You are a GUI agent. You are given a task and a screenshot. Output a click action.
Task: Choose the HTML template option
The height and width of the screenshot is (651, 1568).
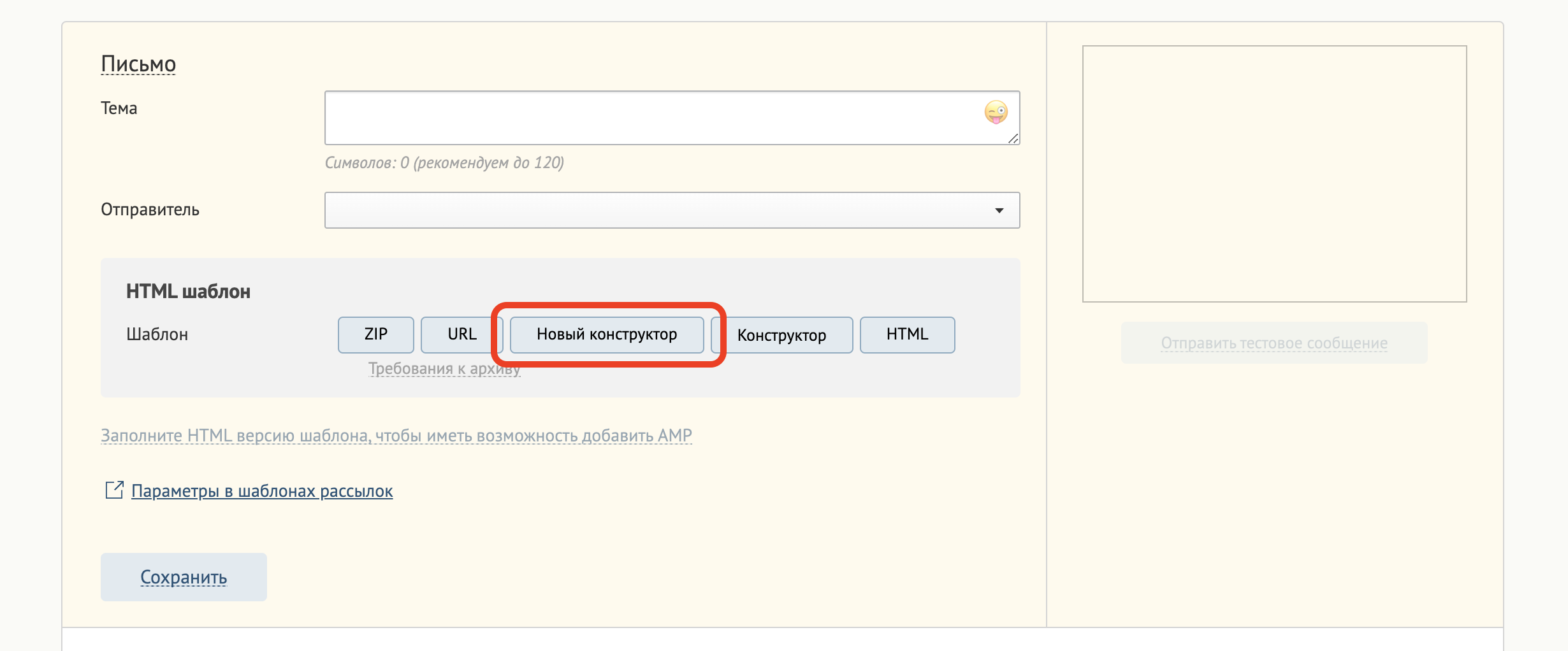(908, 334)
